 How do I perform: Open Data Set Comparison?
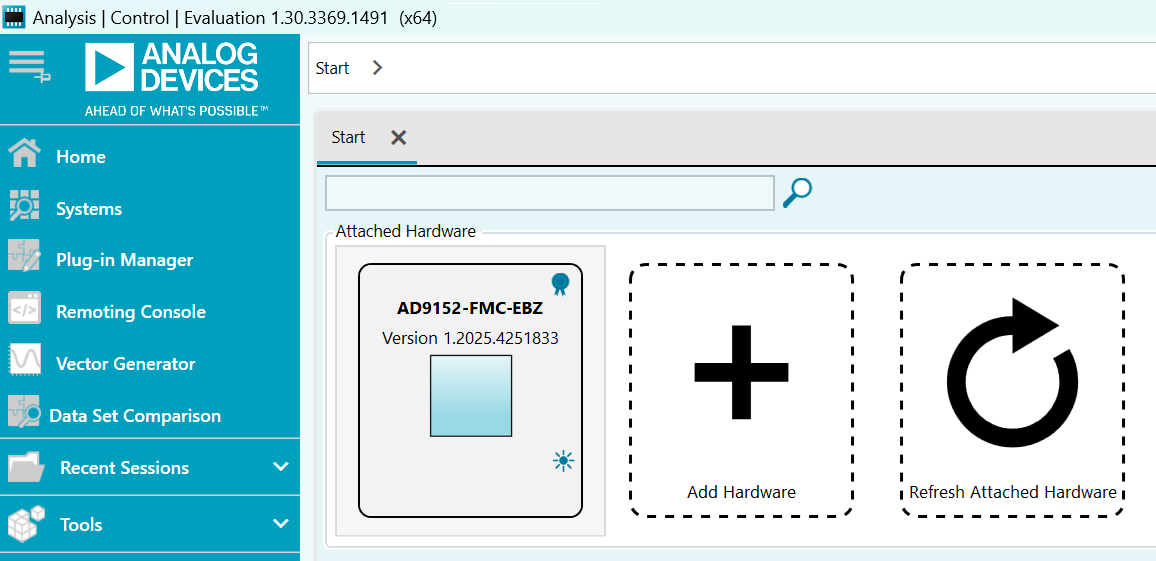coord(135,416)
